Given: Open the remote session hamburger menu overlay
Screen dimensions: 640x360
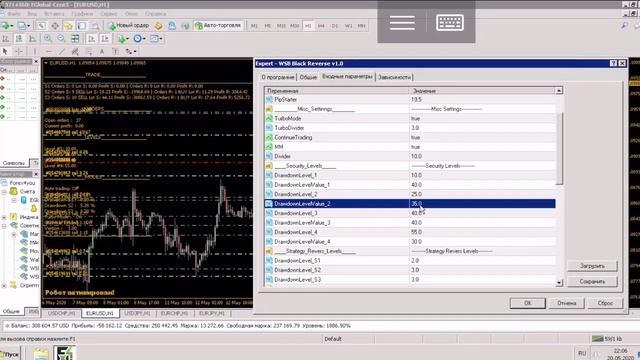Looking at the screenshot, I should click(402, 22).
